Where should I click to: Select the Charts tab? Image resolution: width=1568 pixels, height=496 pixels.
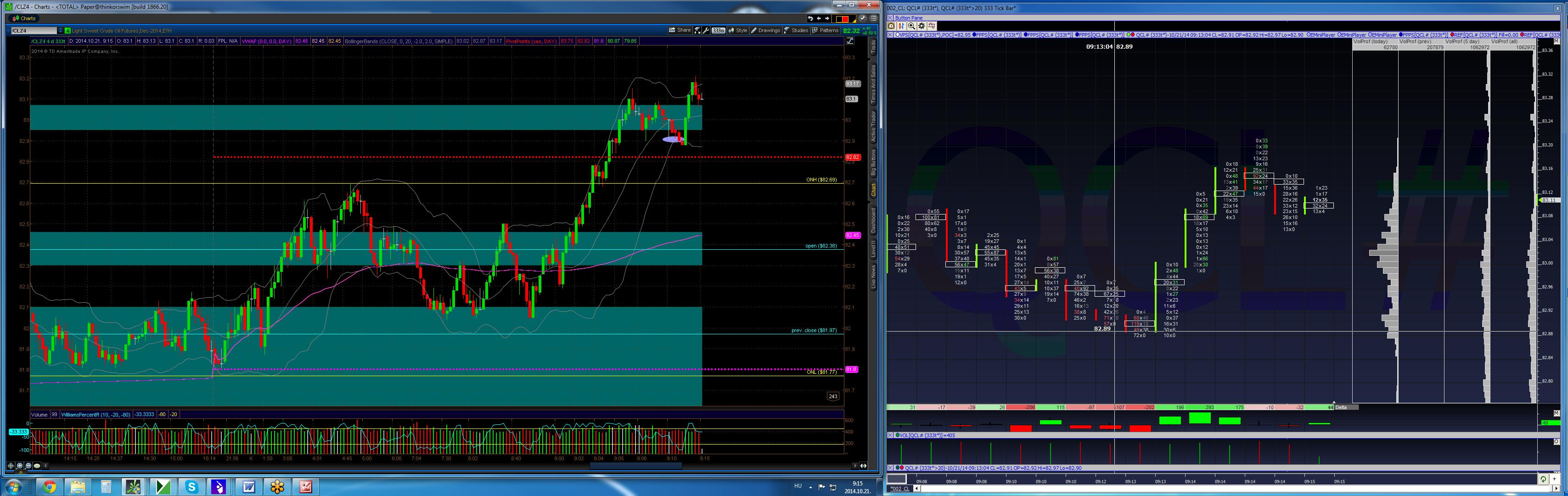[24, 18]
